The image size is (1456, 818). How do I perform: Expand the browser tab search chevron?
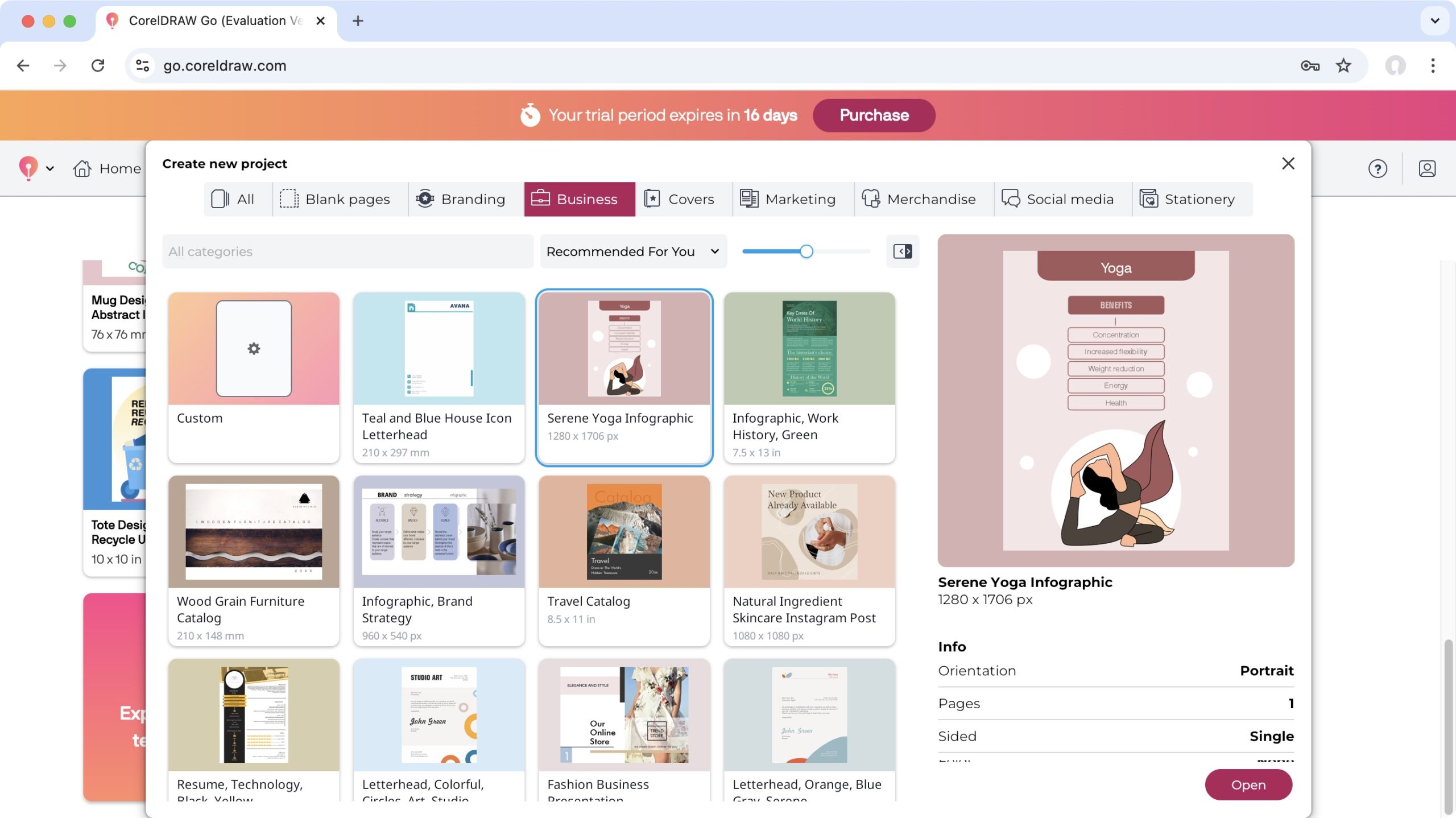click(x=1434, y=20)
